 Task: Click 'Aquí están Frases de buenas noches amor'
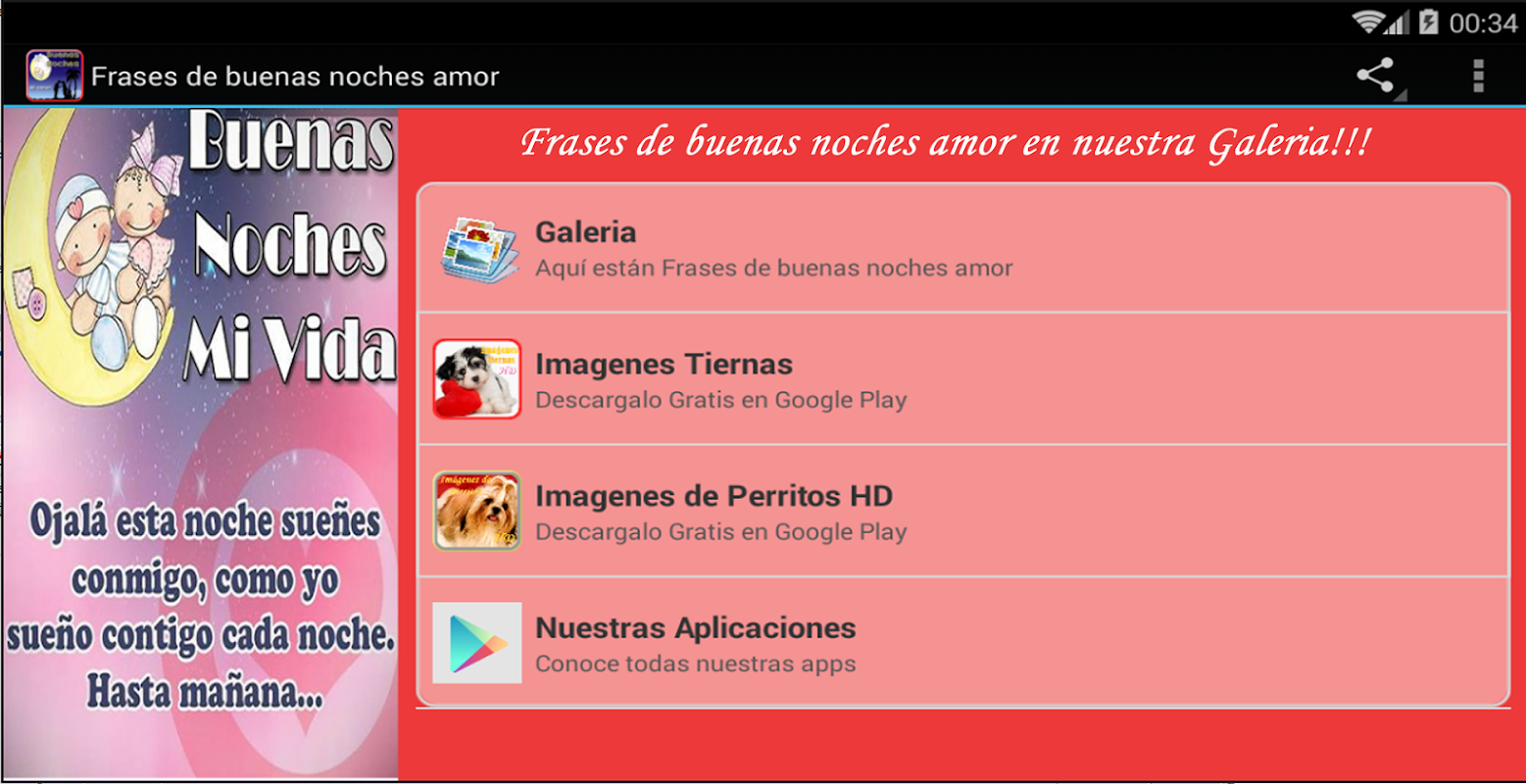pos(774,269)
